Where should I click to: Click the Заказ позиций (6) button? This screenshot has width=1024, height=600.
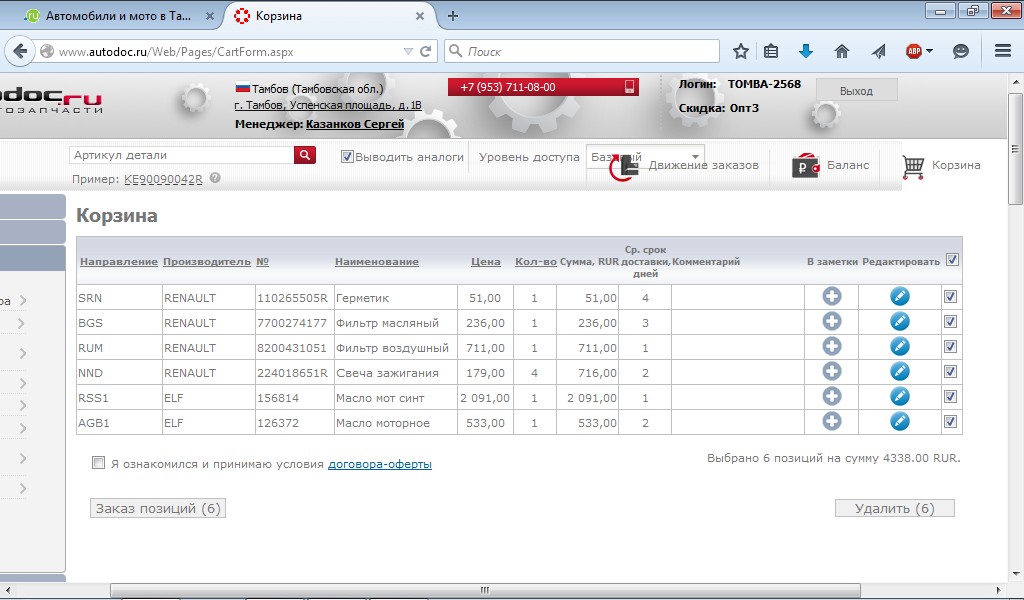[158, 508]
